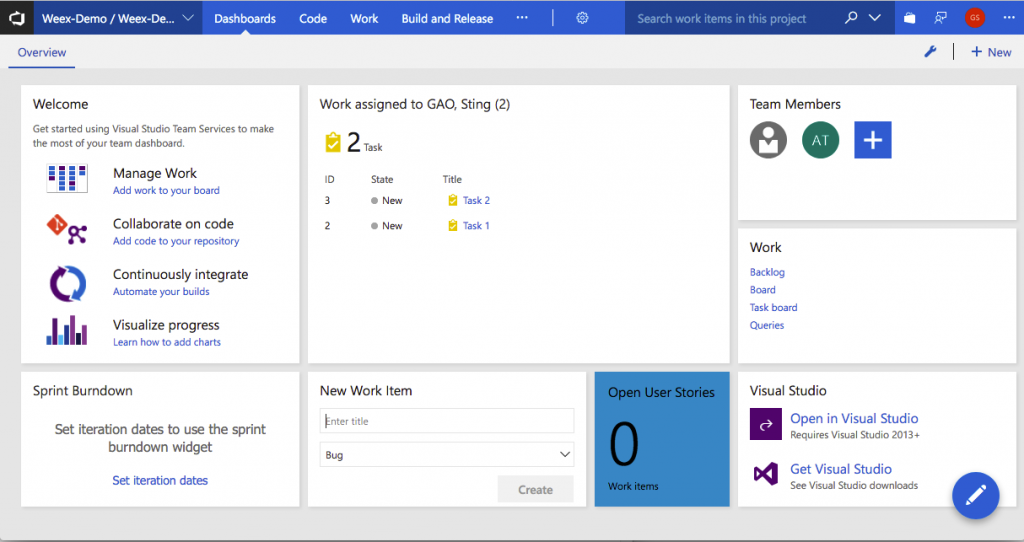Expand the search options chevron

pyautogui.click(x=874, y=18)
